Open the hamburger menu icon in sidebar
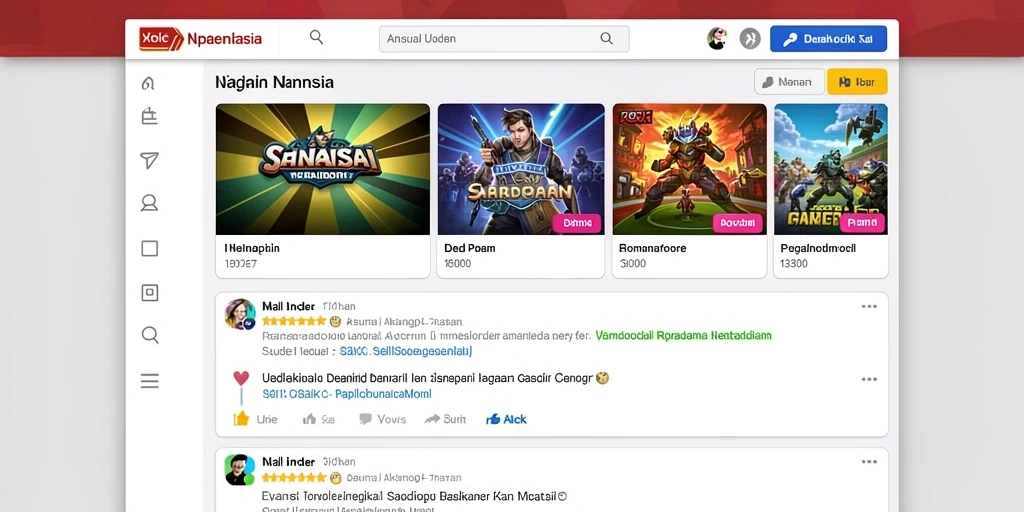The image size is (1024, 512). 150,381
